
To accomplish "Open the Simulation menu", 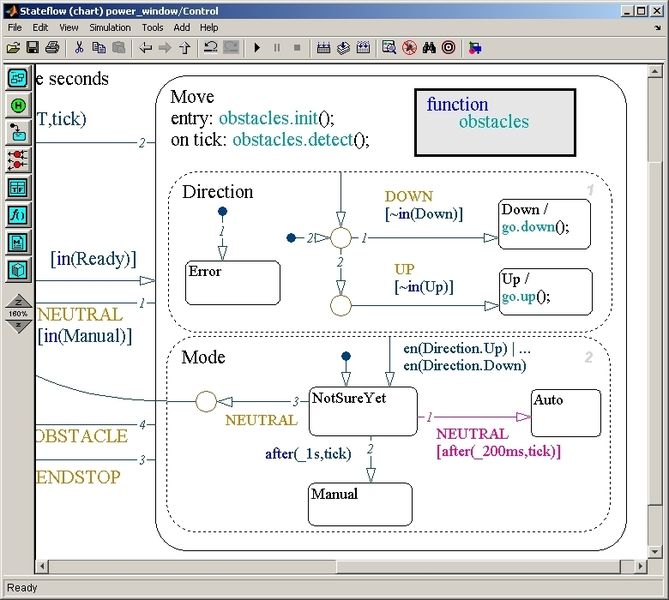I will pyautogui.click(x=110, y=27).
